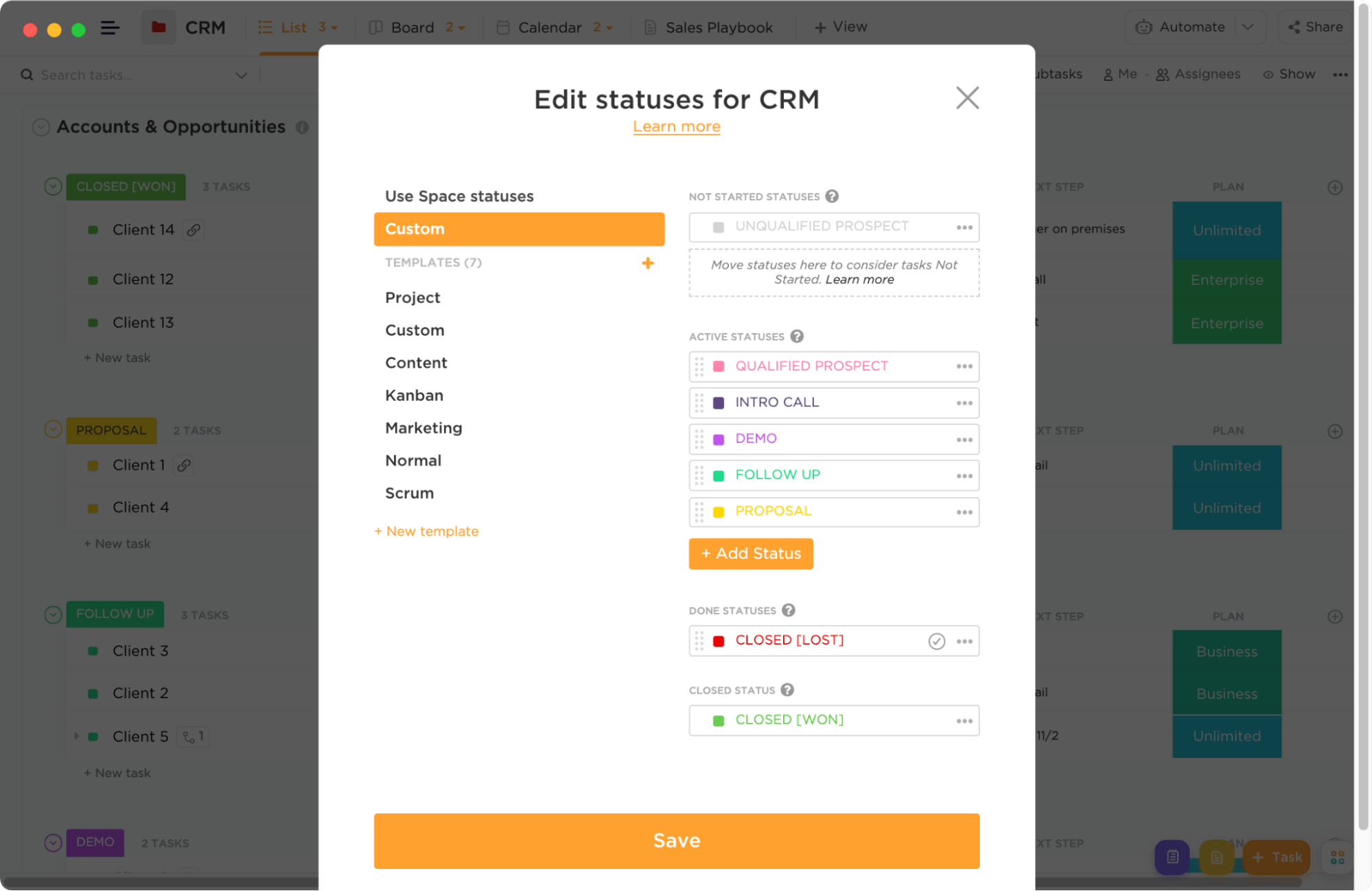Open the ellipsis menu for Proposal status
The height and width of the screenshot is (891, 1372).
point(964,512)
